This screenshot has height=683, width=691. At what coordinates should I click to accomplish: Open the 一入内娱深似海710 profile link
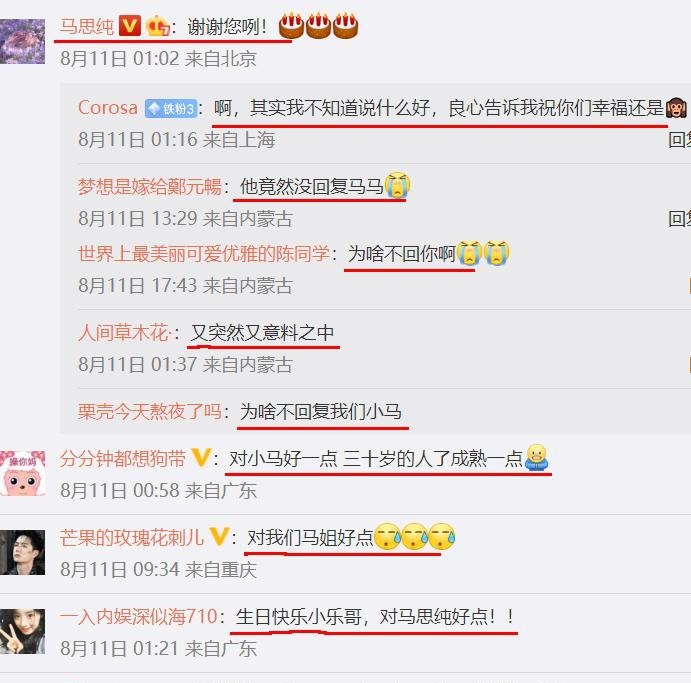[139, 616]
